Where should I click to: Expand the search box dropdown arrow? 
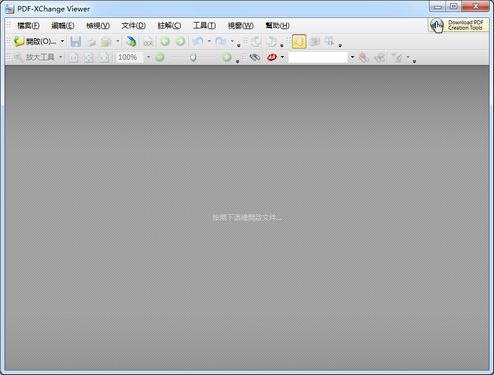(x=352, y=57)
